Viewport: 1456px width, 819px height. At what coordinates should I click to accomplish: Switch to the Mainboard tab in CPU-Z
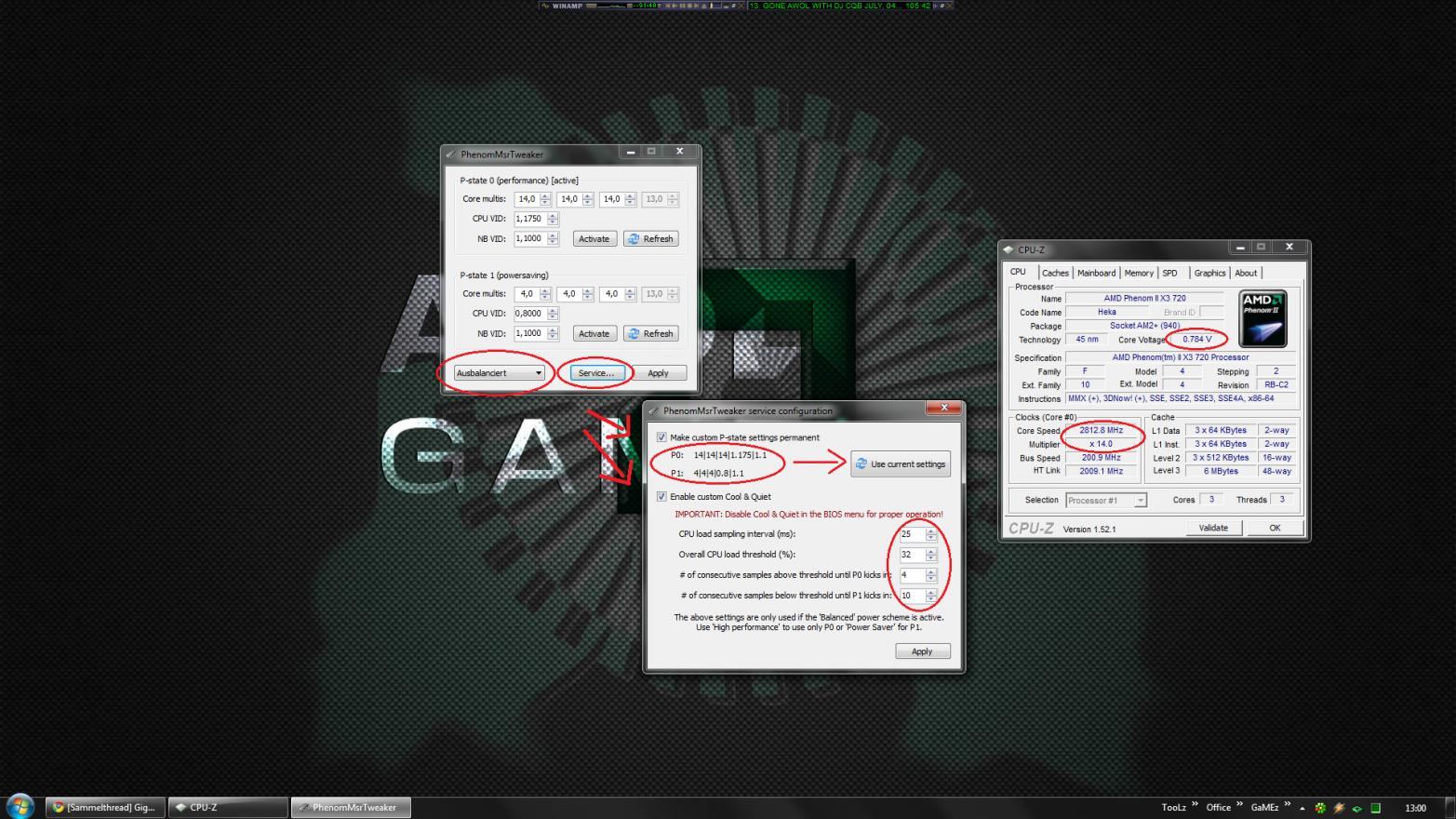1096,273
